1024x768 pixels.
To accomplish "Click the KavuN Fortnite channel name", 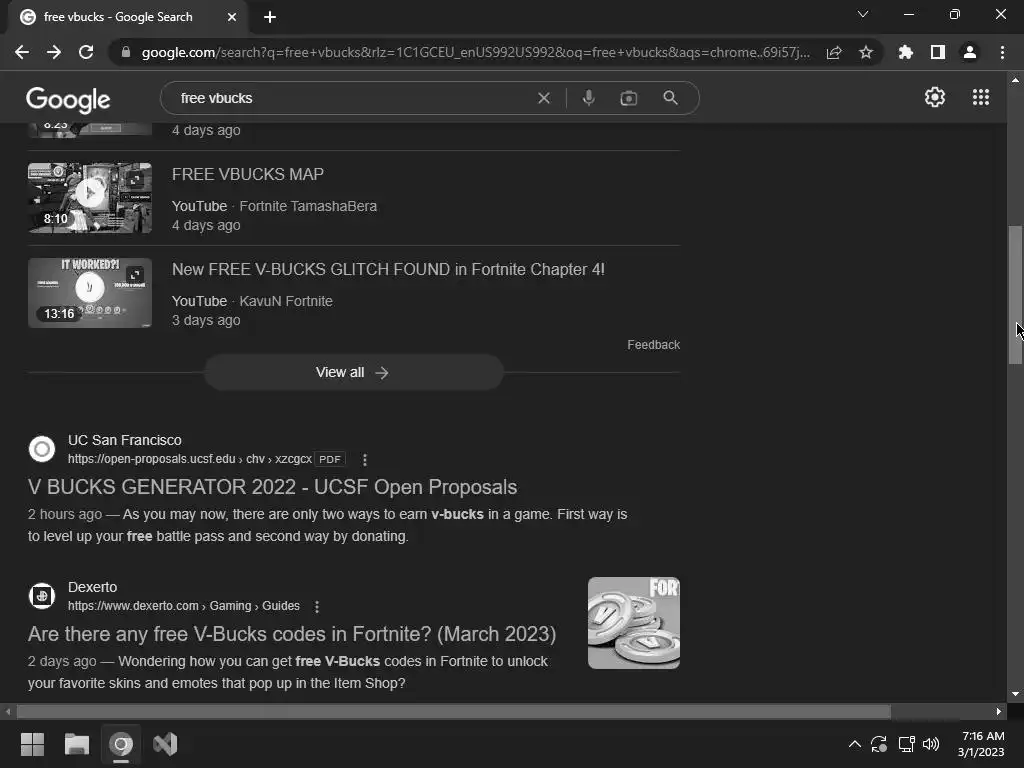I will 286,301.
